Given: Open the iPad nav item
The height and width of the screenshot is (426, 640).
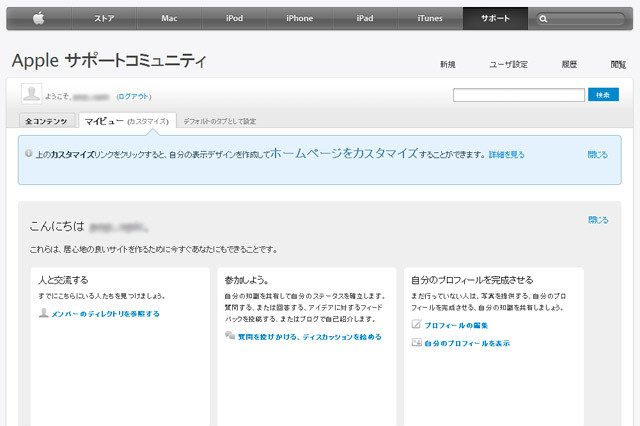Looking at the screenshot, I should point(365,18).
